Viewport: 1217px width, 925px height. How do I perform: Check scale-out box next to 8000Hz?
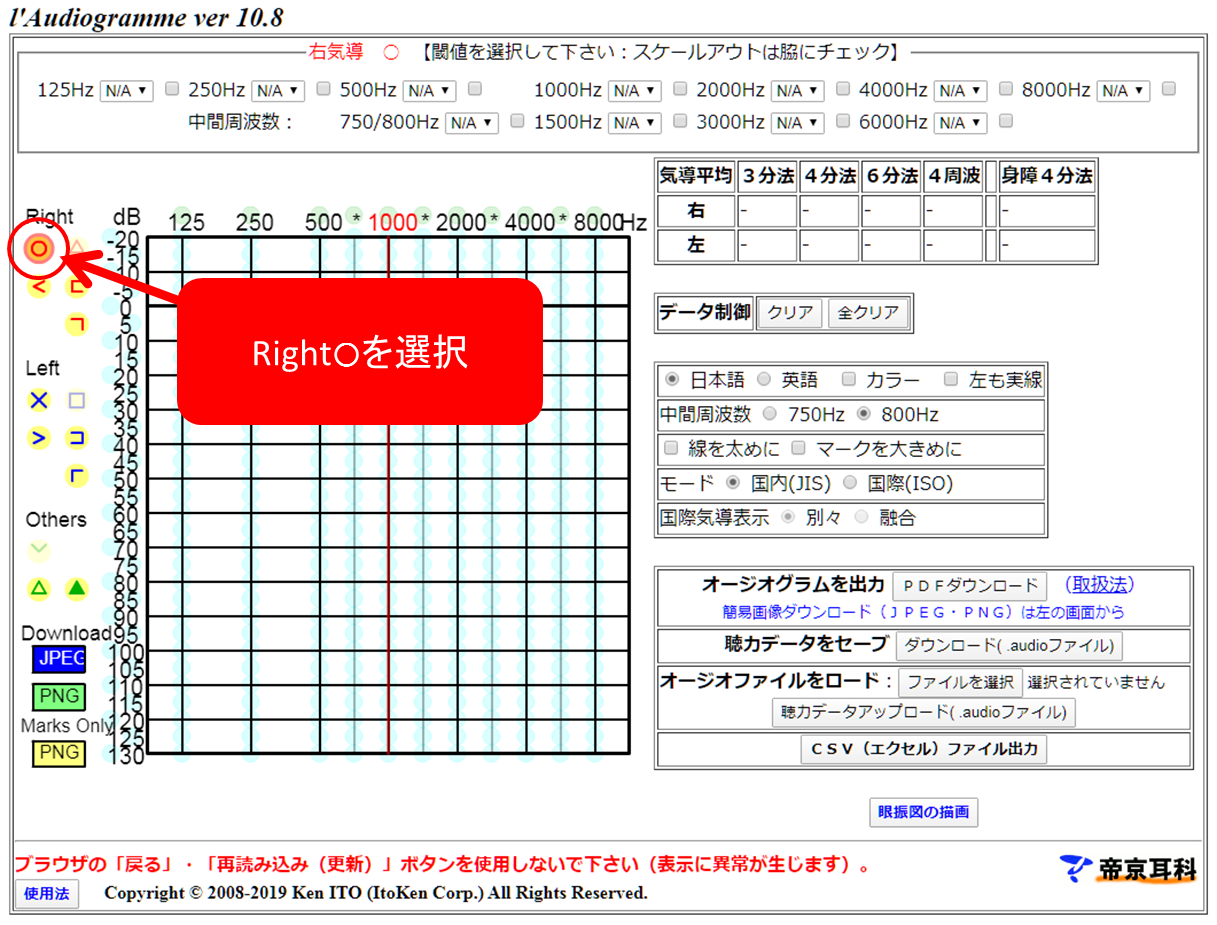pyautogui.click(x=1168, y=89)
